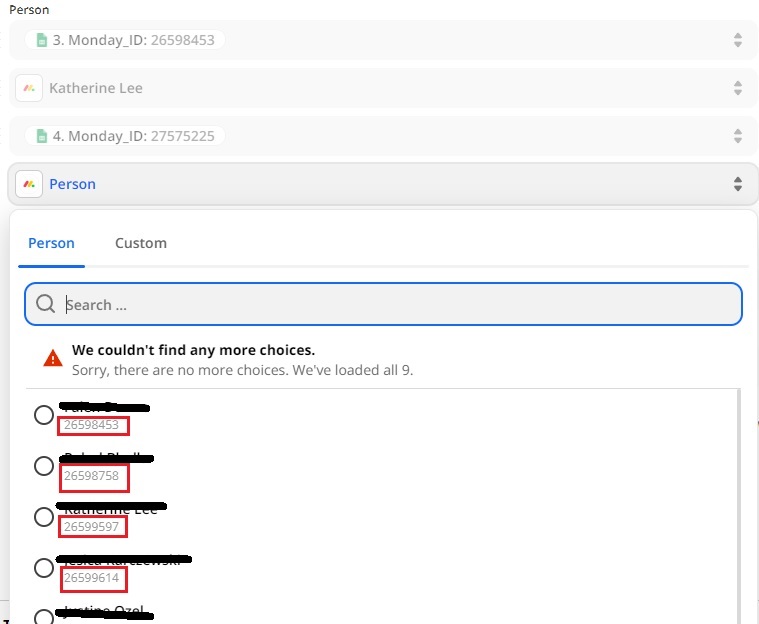Click the Google Sheets icon beside 4. Monday_ID
Image resolution: width=759 pixels, height=624 pixels.
tap(42, 136)
